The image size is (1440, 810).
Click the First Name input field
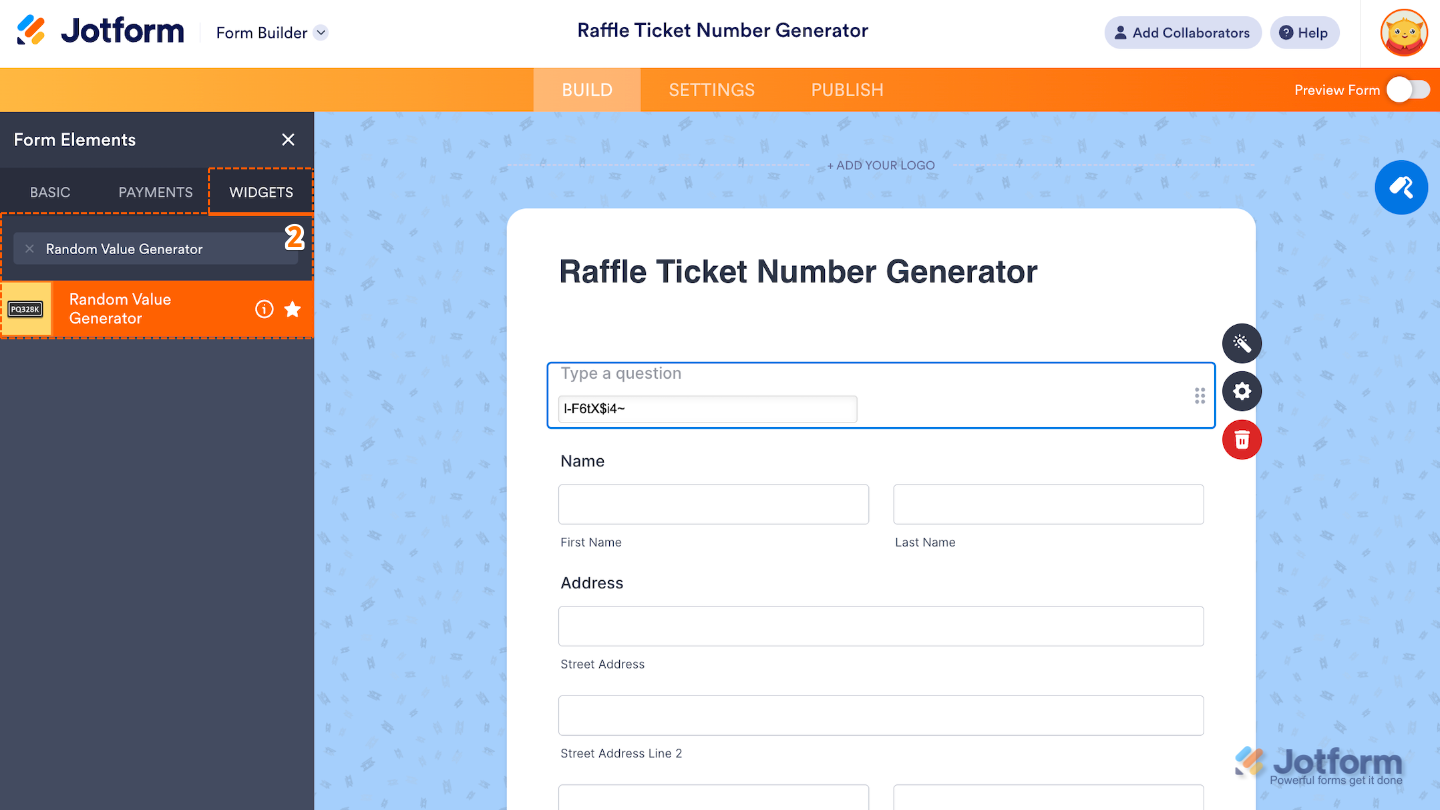click(713, 504)
